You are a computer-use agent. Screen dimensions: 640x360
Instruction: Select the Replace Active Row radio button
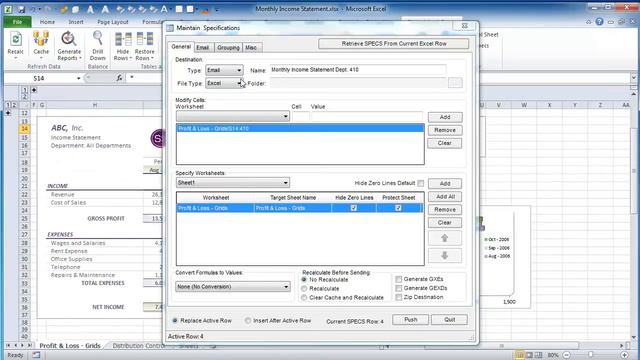[175, 321]
